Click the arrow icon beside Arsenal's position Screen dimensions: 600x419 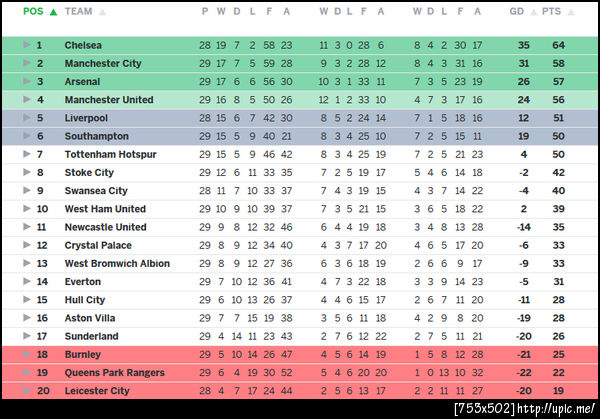pyautogui.click(x=28, y=81)
